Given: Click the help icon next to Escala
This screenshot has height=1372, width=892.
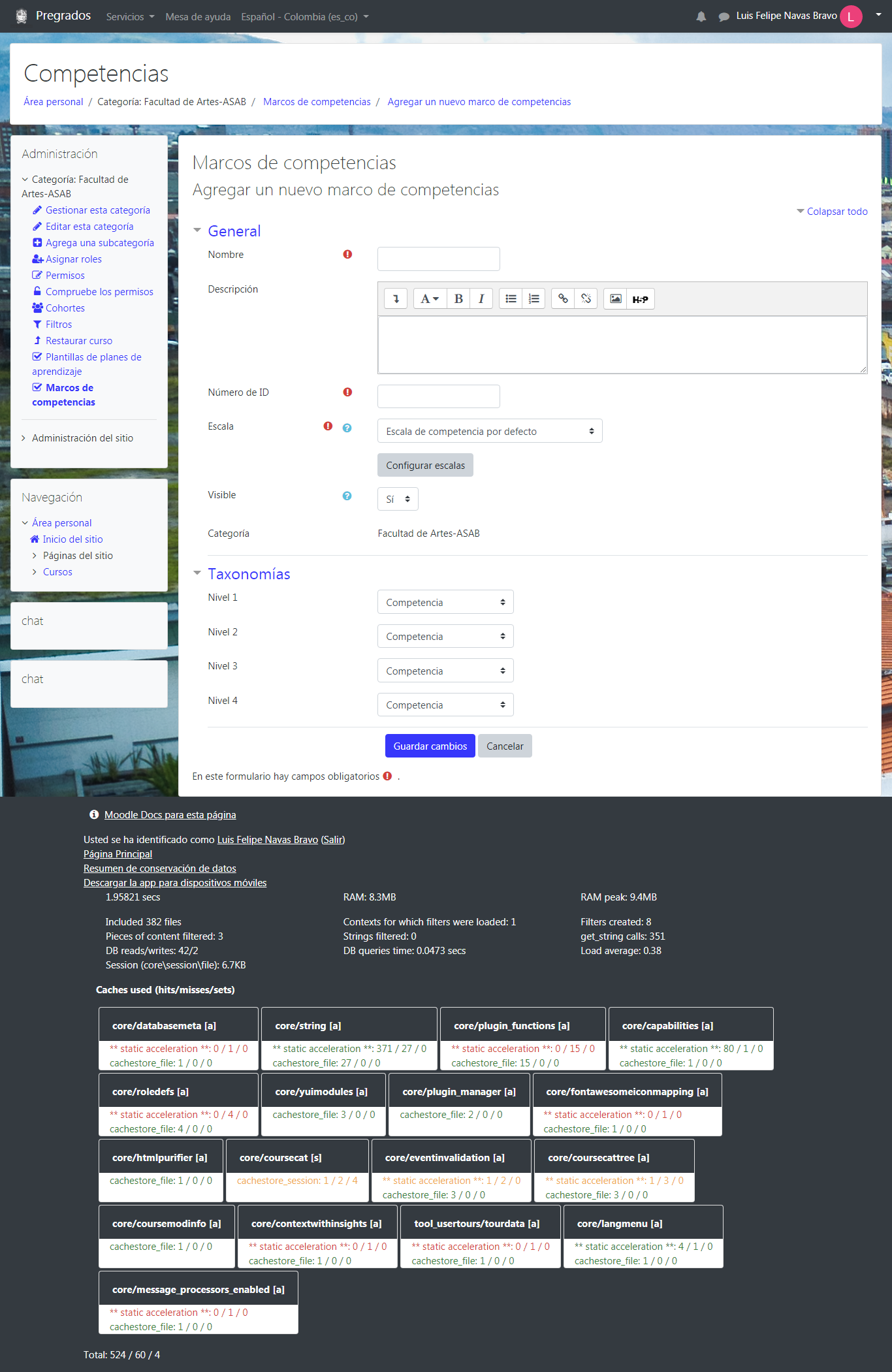Looking at the screenshot, I should (x=347, y=428).
